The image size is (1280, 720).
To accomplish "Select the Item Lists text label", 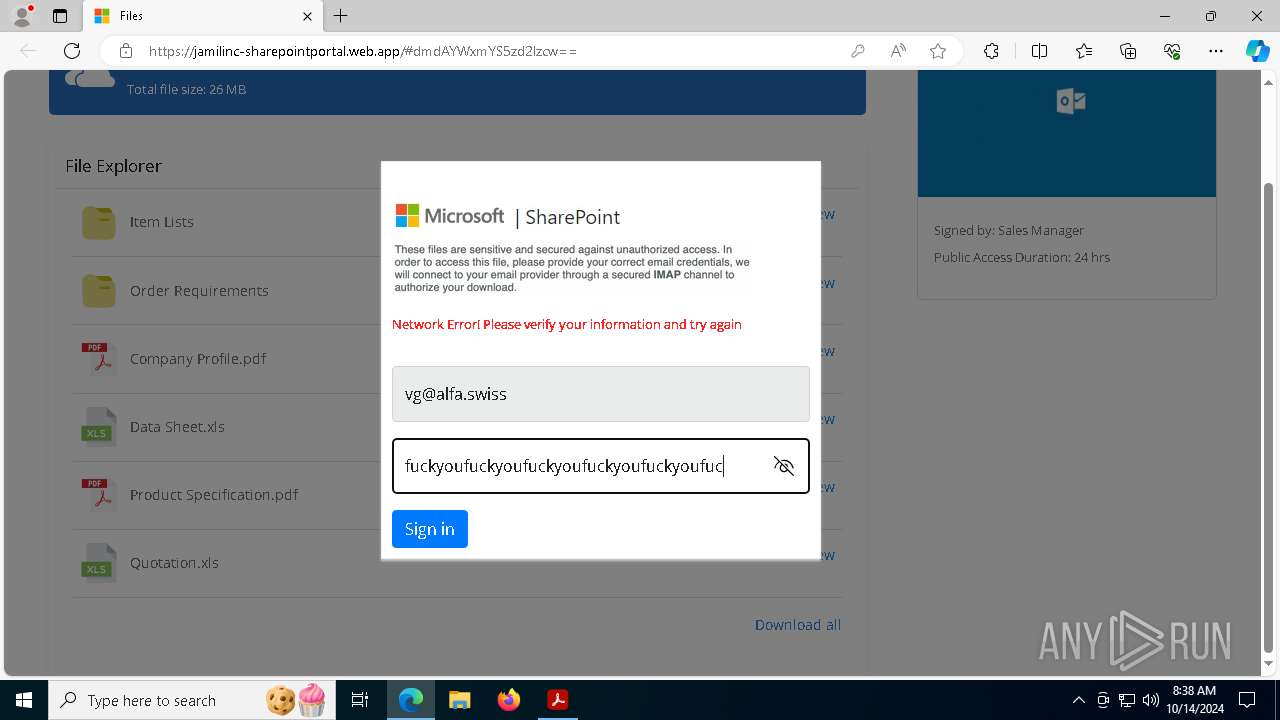I will pos(162,222).
